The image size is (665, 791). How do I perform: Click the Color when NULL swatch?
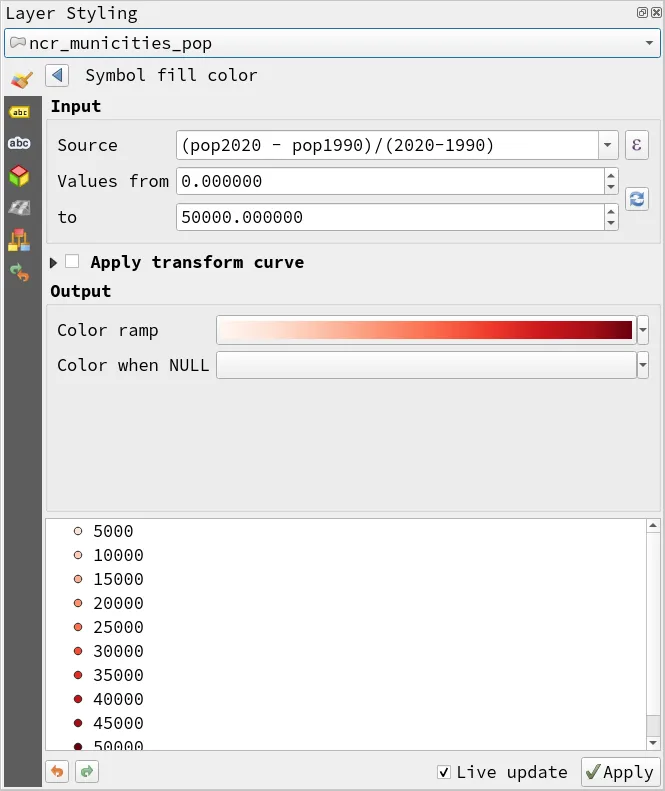coord(426,365)
